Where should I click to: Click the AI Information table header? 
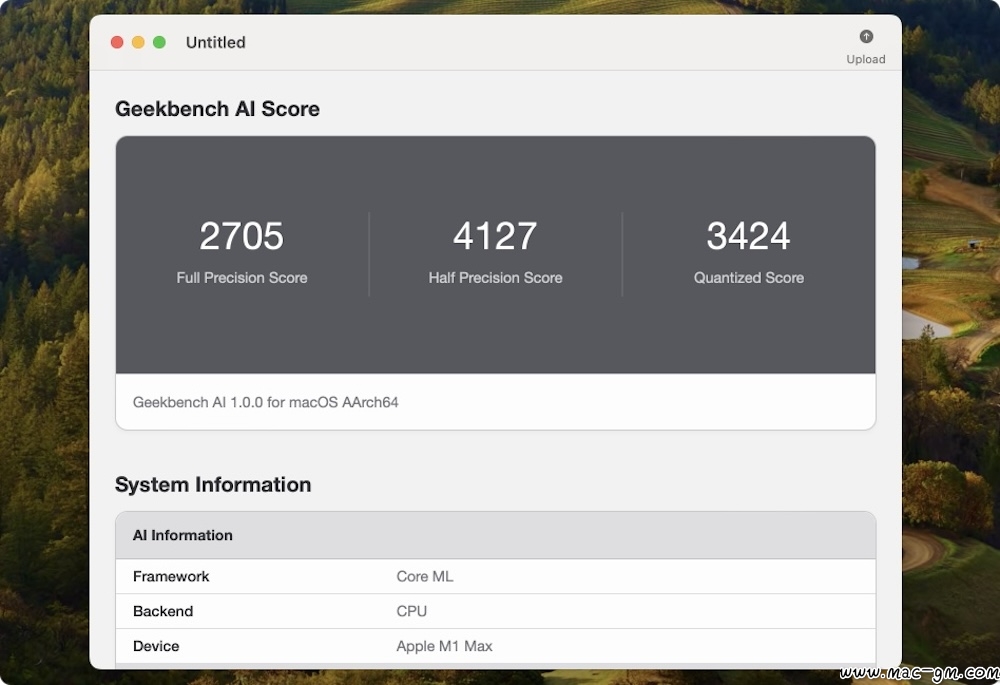(496, 535)
